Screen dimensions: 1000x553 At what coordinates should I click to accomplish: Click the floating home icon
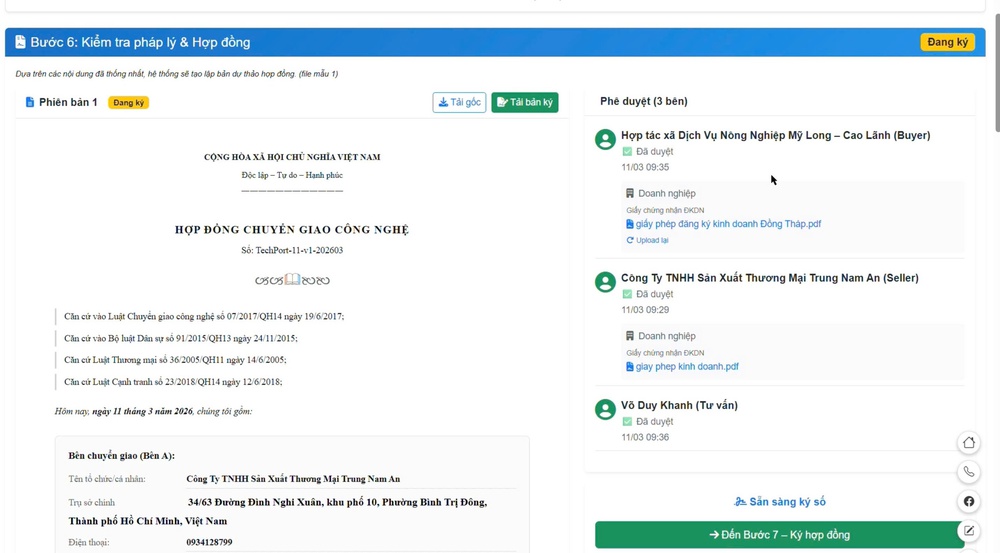968,443
